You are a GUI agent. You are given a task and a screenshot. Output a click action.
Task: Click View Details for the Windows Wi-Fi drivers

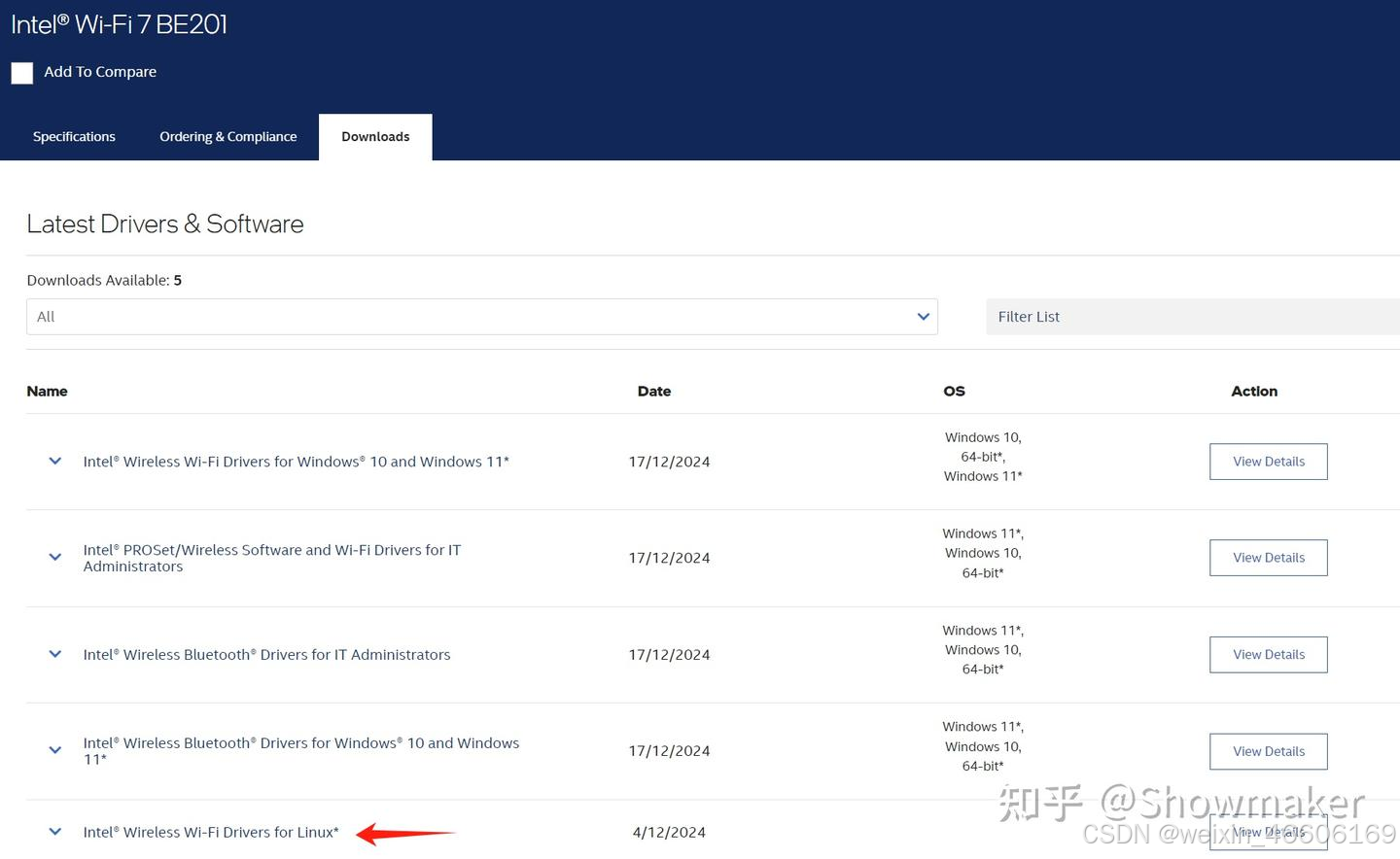[1268, 461]
